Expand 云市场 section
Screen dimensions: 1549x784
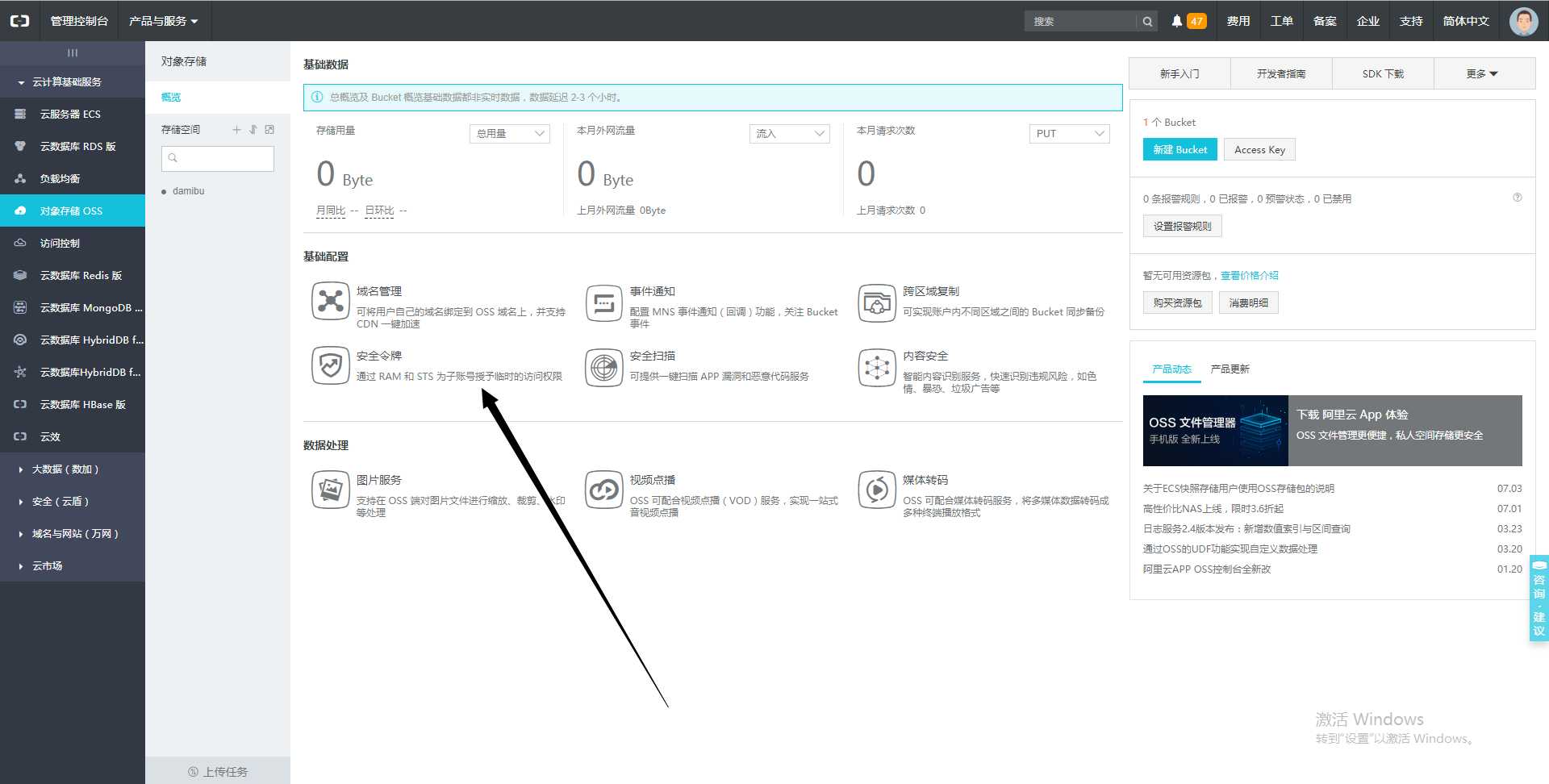[73, 565]
